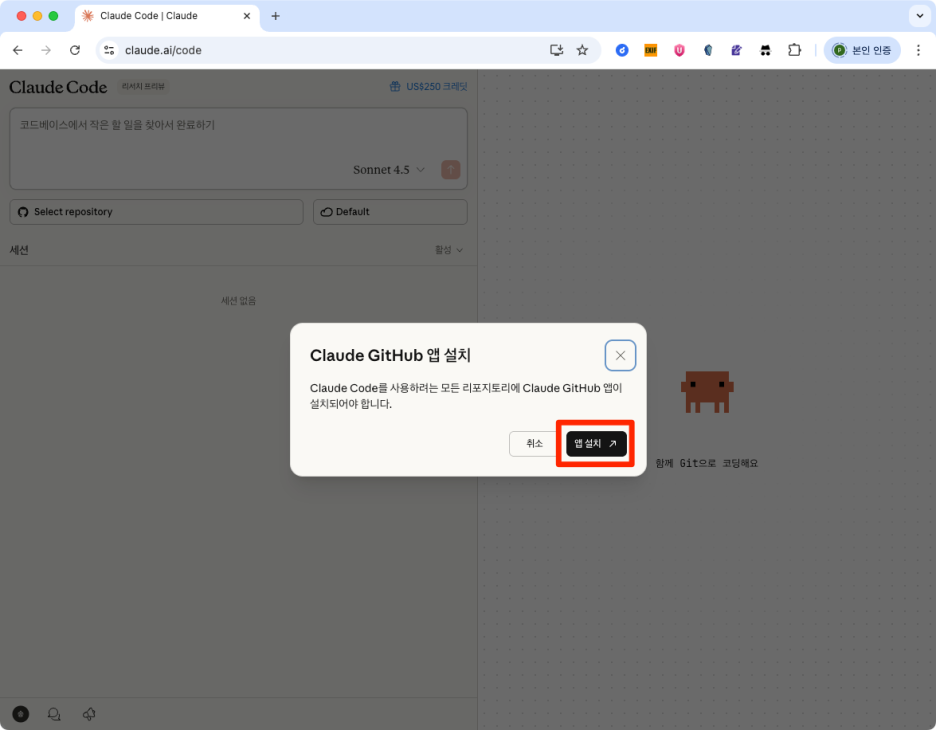The height and width of the screenshot is (730, 936).
Task: Click the macOS green fullscreen button
Action: [x=53, y=16]
